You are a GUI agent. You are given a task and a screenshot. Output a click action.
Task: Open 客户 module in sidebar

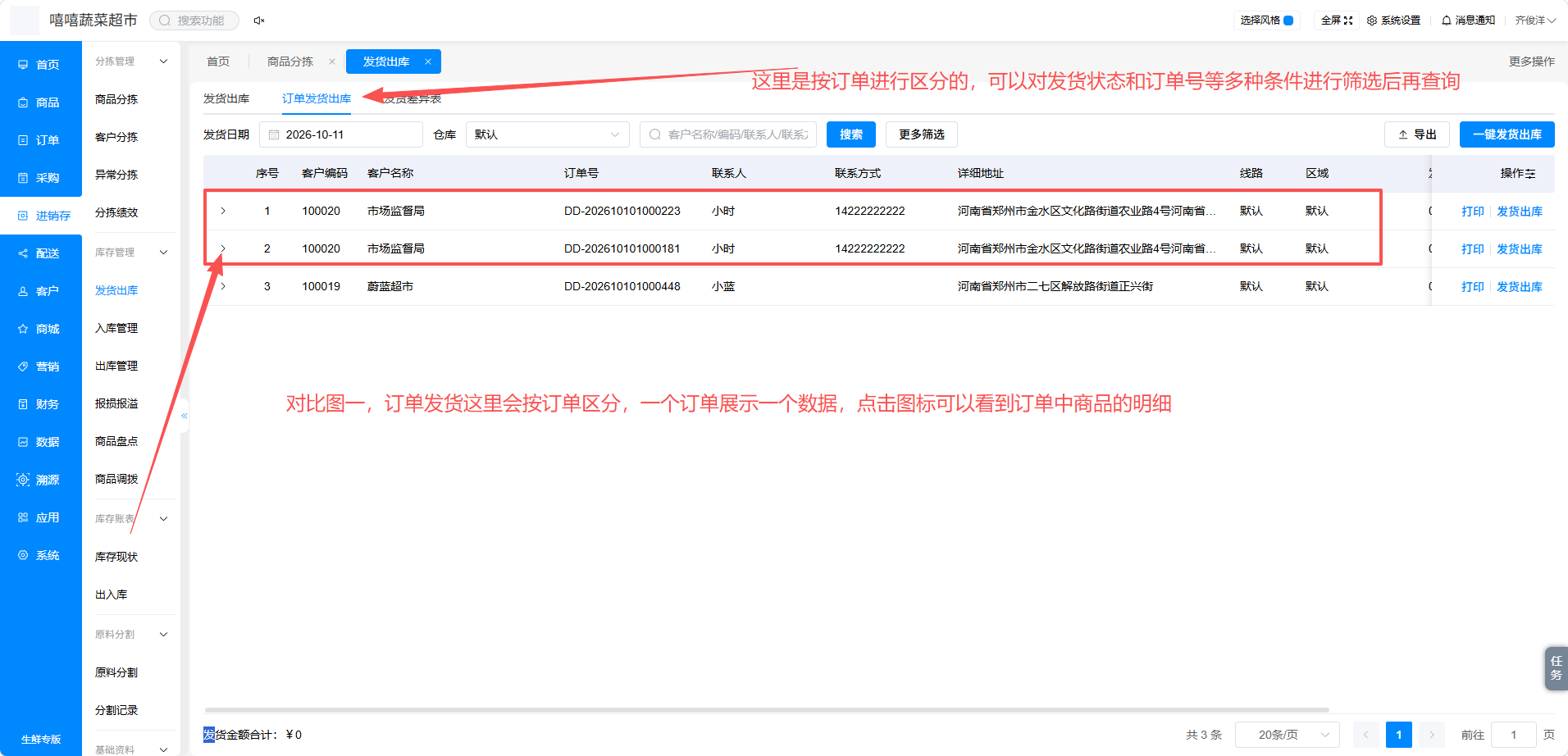click(41, 291)
